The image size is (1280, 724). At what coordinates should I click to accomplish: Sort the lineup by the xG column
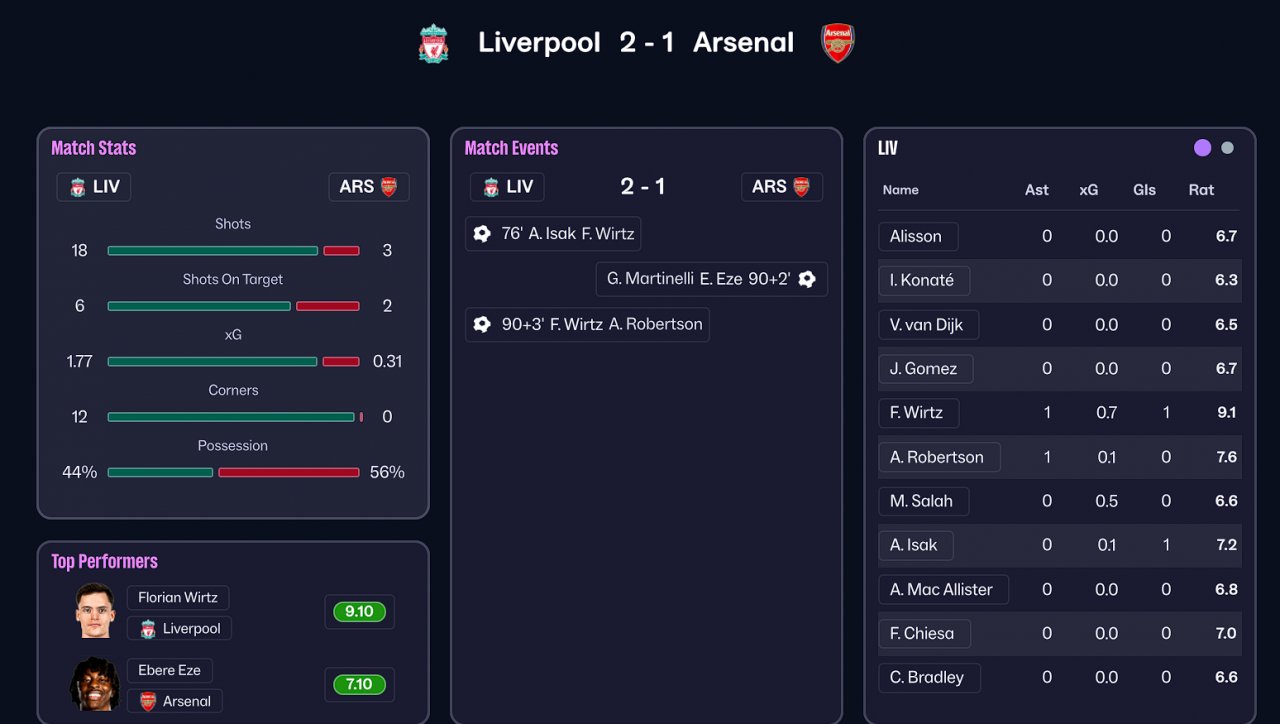(1088, 190)
